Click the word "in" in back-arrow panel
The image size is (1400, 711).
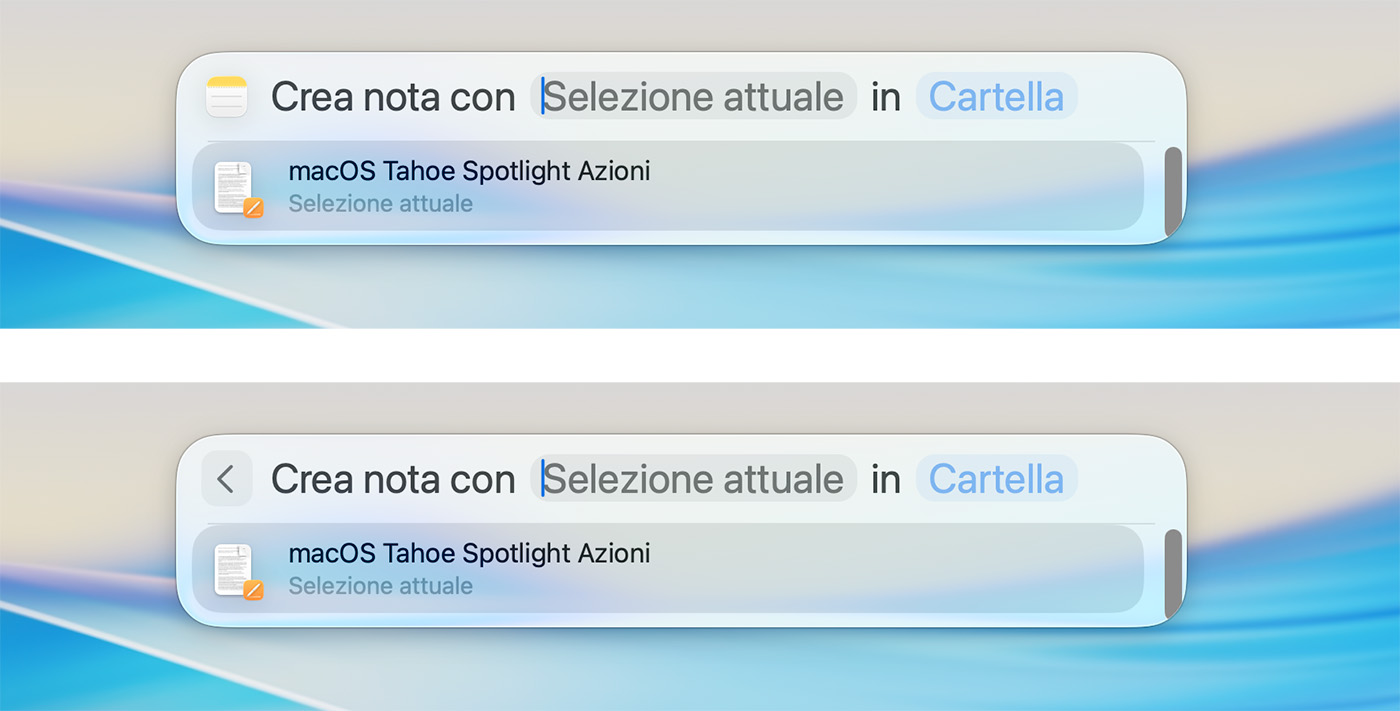pos(886,479)
